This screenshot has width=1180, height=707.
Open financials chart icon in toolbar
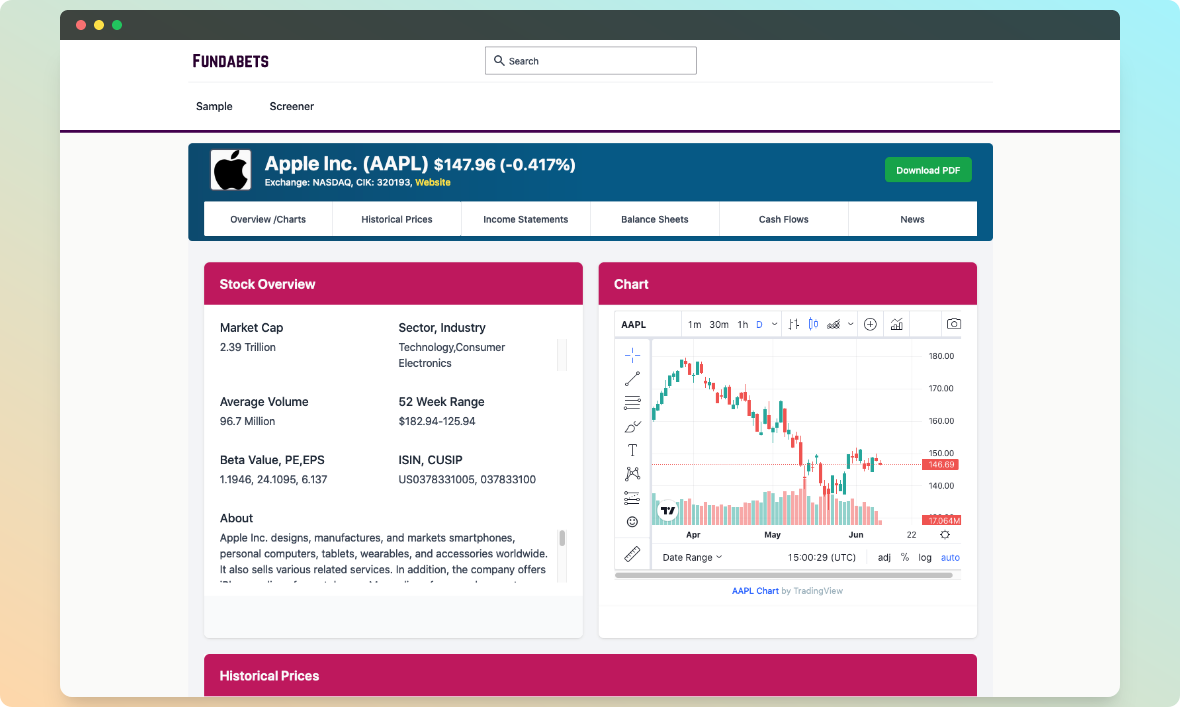[896, 325]
